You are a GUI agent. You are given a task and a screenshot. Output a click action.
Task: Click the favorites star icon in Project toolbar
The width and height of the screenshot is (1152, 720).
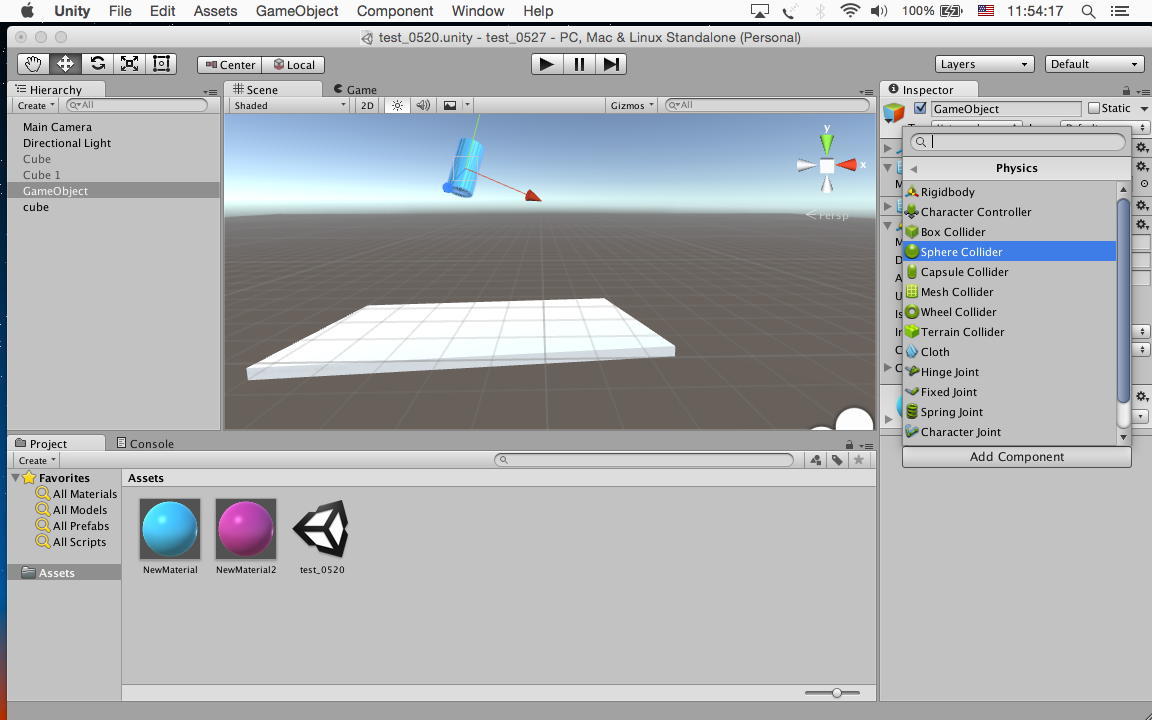click(858, 460)
